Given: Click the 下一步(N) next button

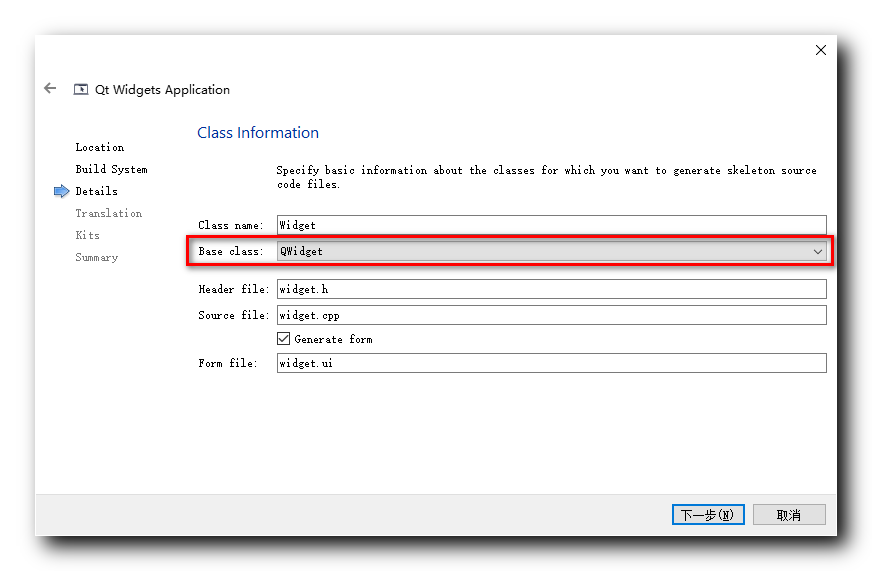Looking at the screenshot, I should pos(708,515).
